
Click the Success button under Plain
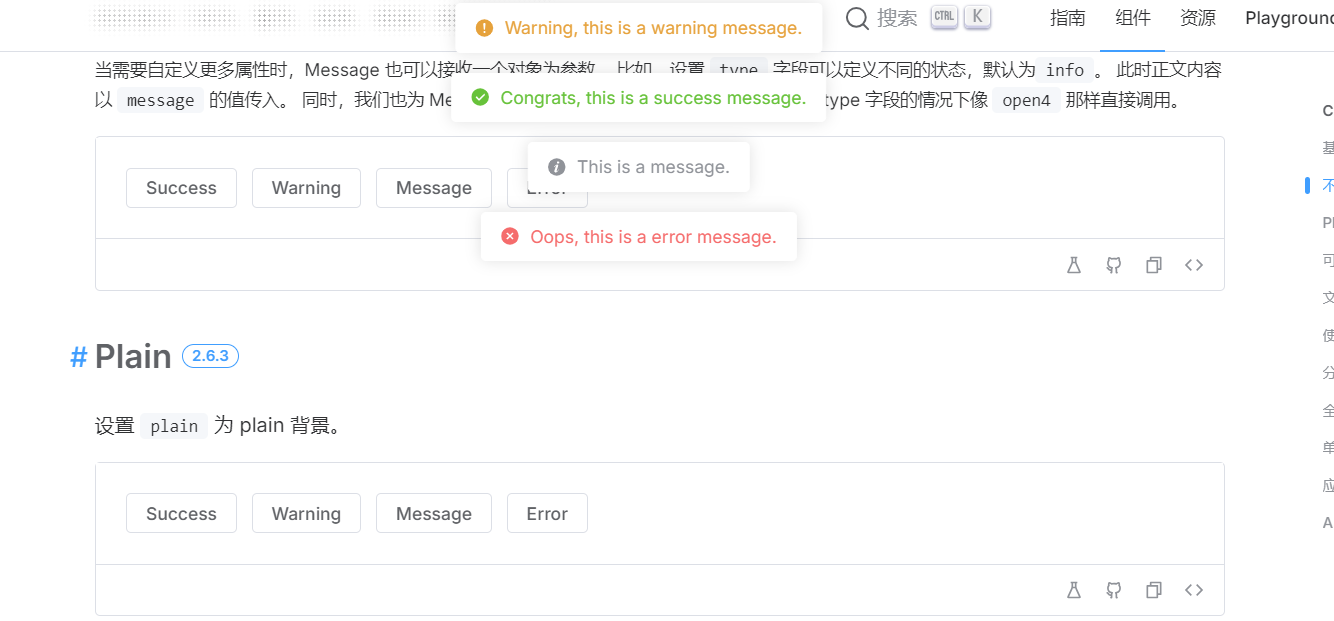[181, 513]
